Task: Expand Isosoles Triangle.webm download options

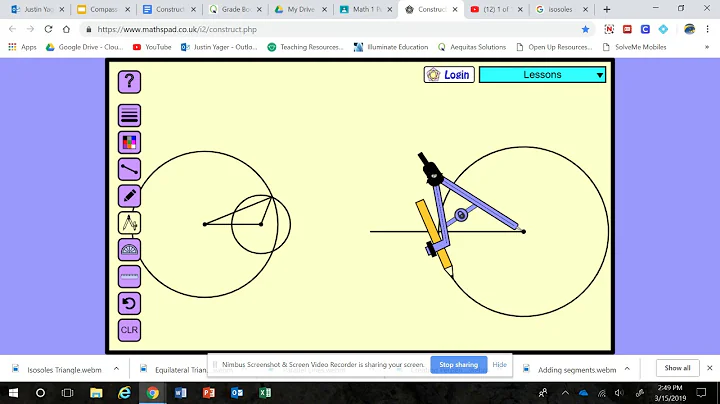Action: [116, 369]
